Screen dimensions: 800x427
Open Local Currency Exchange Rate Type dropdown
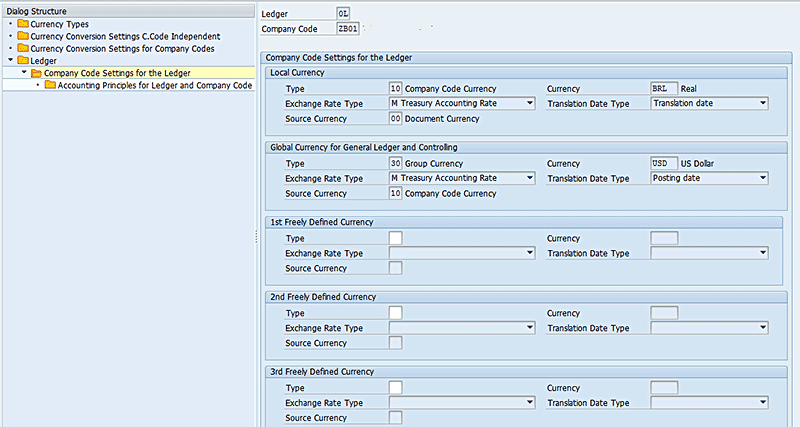pos(528,103)
